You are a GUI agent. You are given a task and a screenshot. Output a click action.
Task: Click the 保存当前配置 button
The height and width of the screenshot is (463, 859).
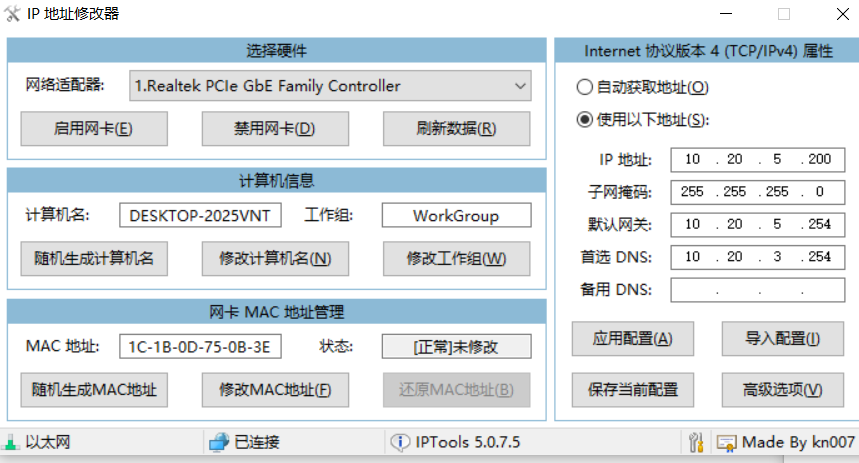(x=633, y=390)
